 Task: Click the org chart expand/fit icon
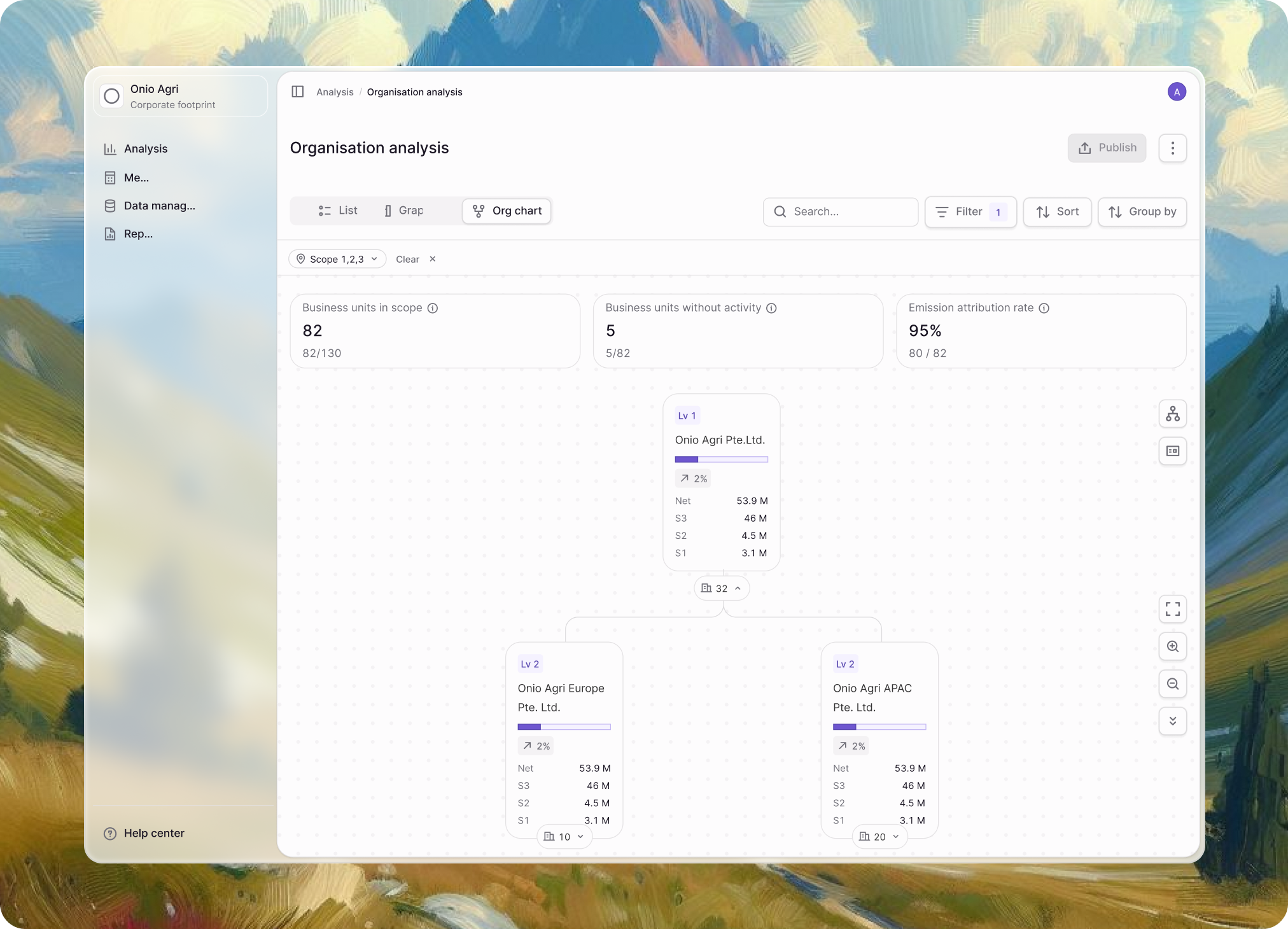1172,609
